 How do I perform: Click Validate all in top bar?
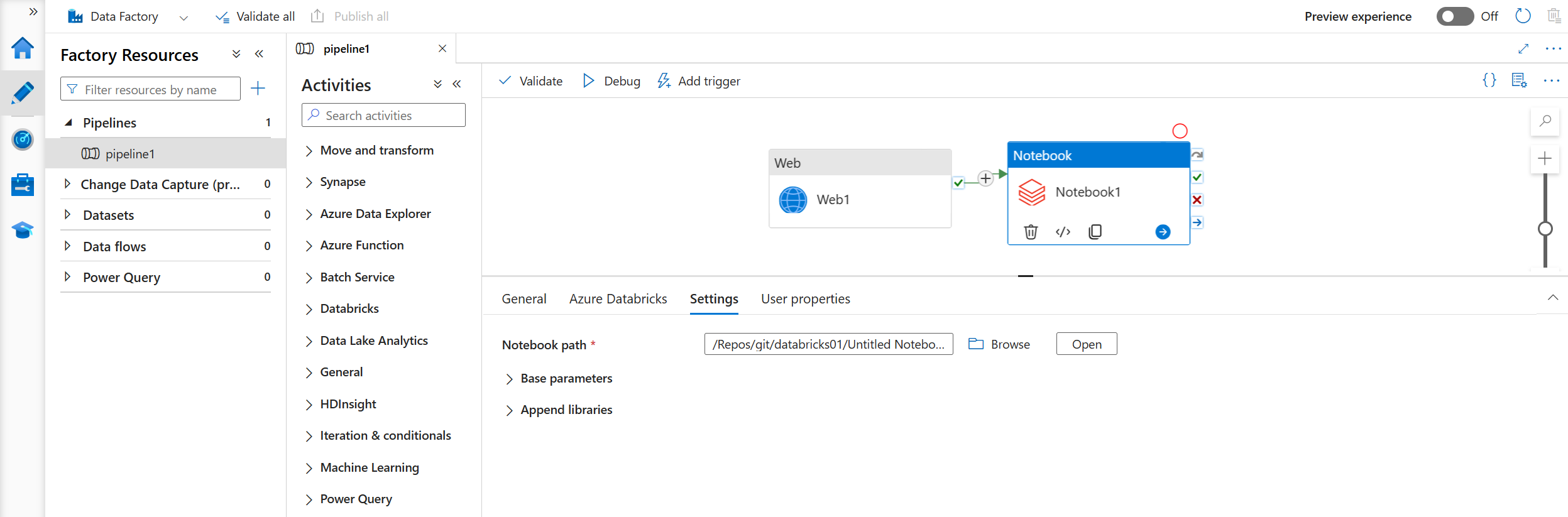point(255,16)
